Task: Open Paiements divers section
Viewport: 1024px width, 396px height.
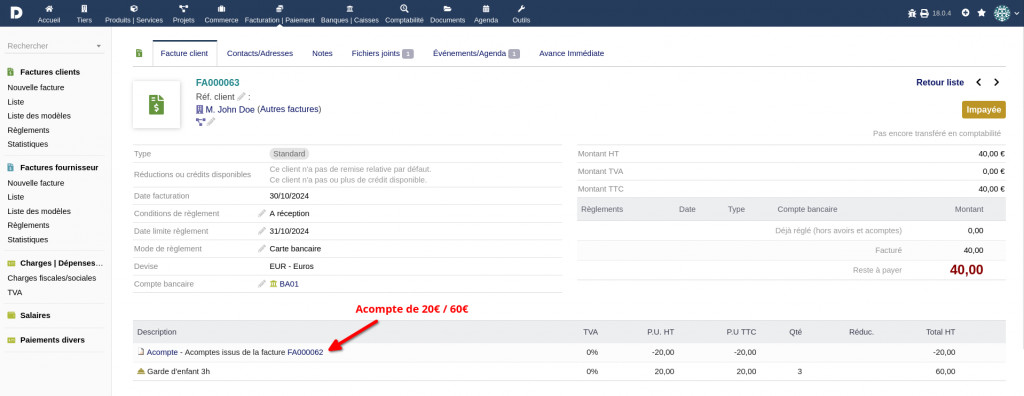Action: pyautogui.click(x=52, y=340)
